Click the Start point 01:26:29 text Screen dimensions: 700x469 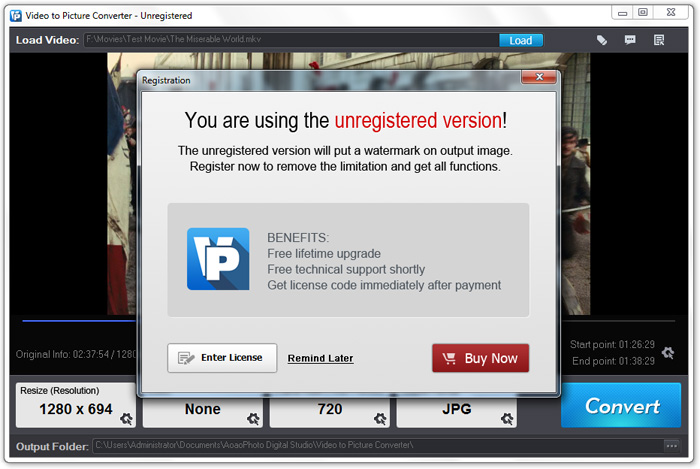(612, 344)
